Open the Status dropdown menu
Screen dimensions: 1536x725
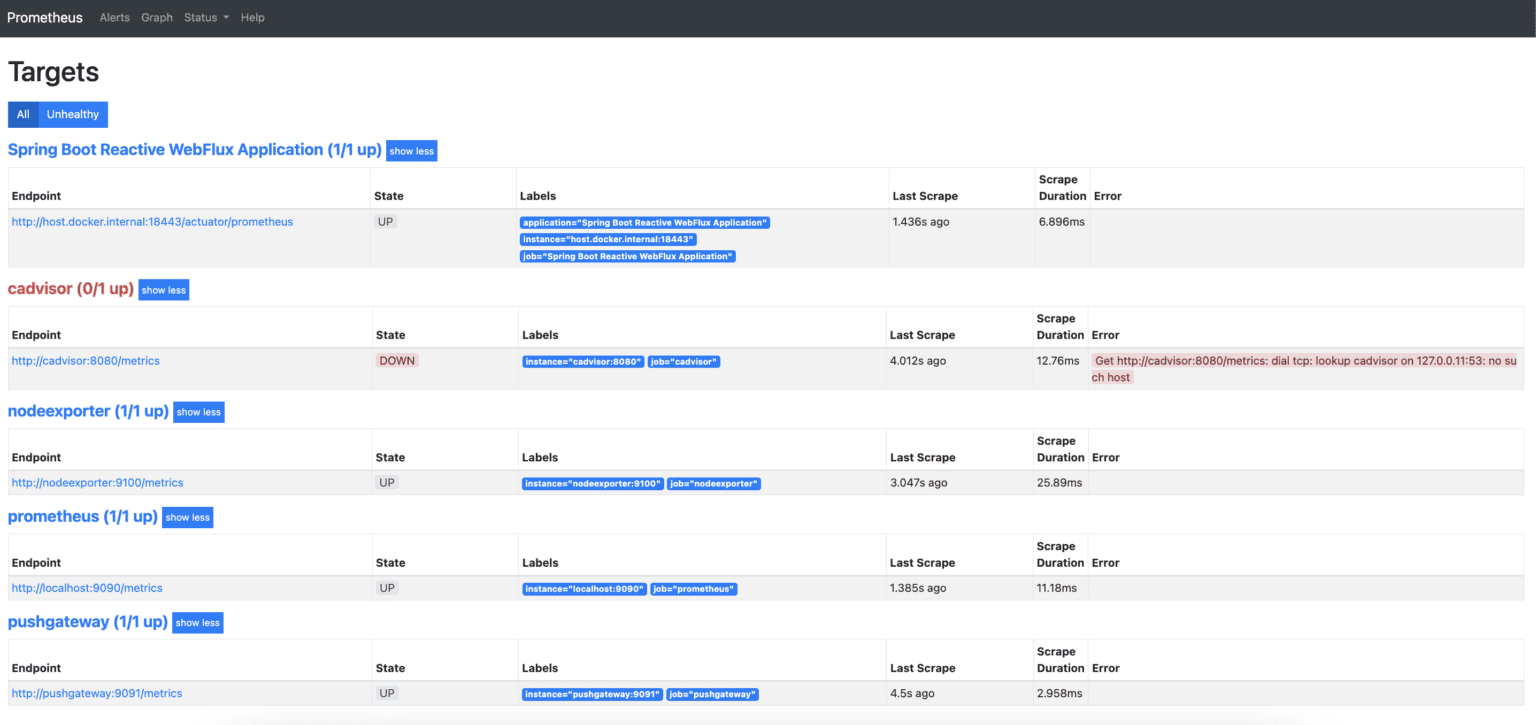pos(204,17)
